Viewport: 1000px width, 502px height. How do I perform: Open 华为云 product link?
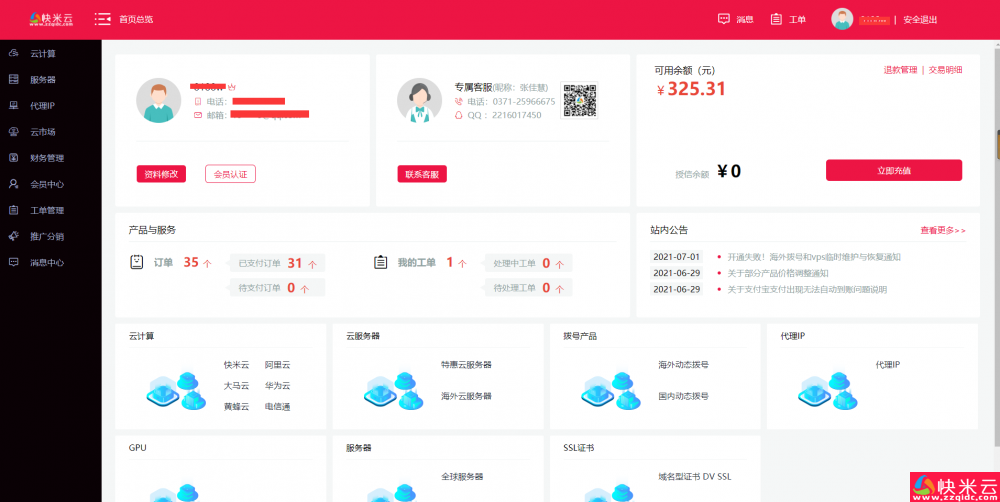[277, 386]
